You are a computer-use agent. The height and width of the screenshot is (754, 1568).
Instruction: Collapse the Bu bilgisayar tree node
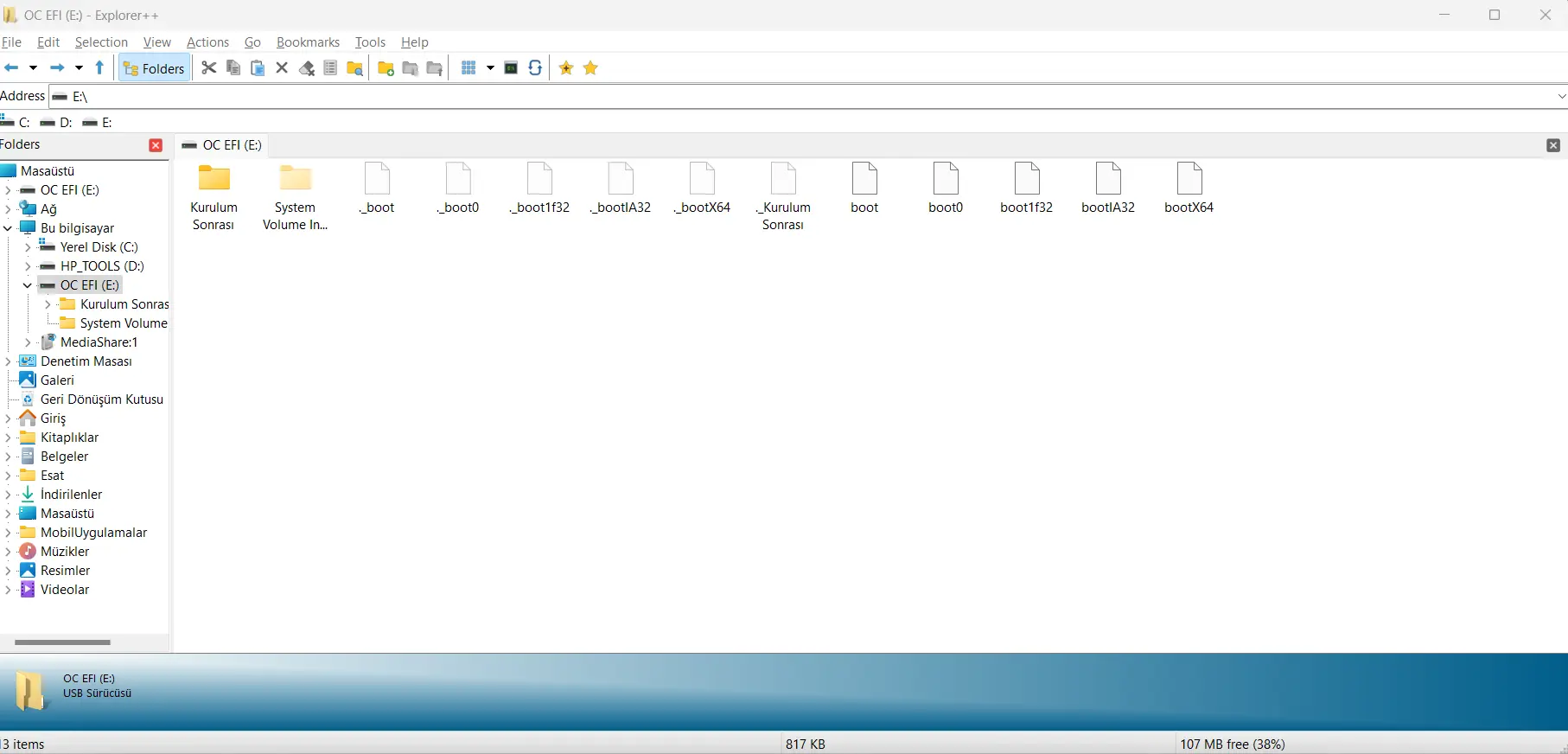[x=8, y=228]
